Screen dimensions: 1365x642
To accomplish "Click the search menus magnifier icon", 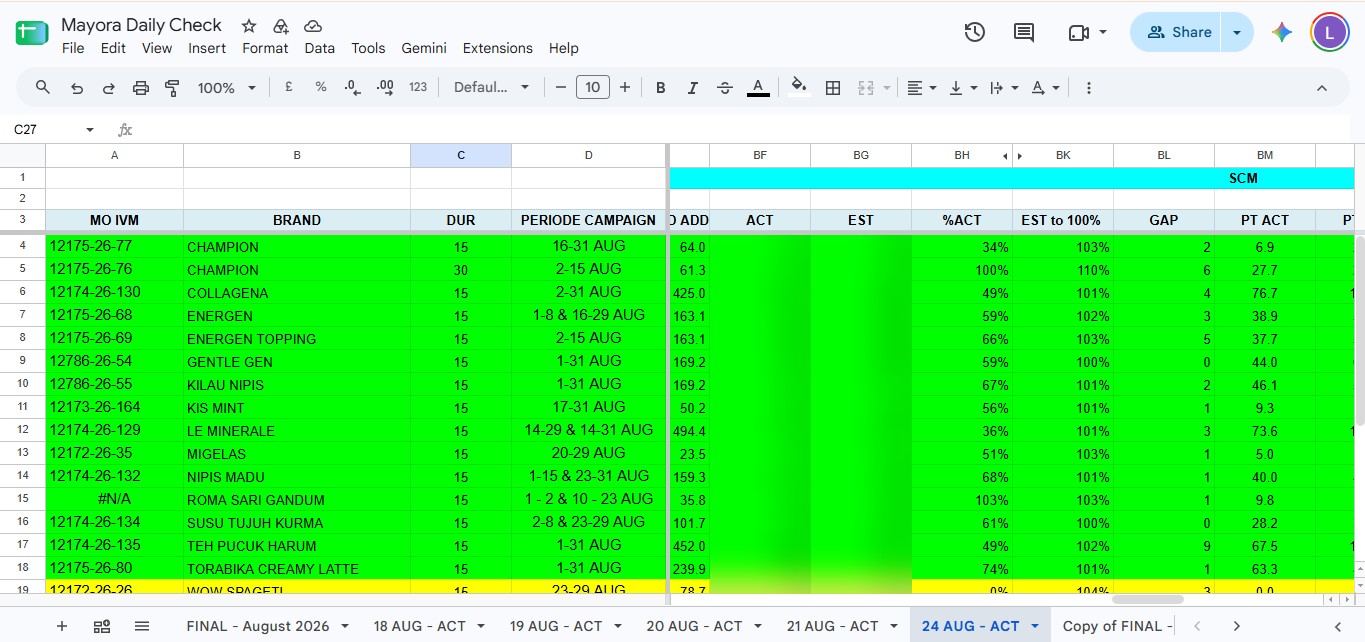I will pos(43,88).
